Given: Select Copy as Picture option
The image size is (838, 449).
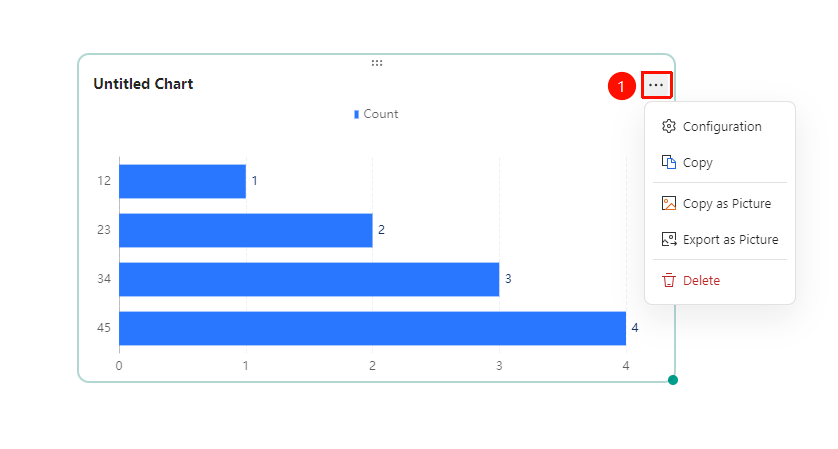Looking at the screenshot, I should (x=720, y=203).
